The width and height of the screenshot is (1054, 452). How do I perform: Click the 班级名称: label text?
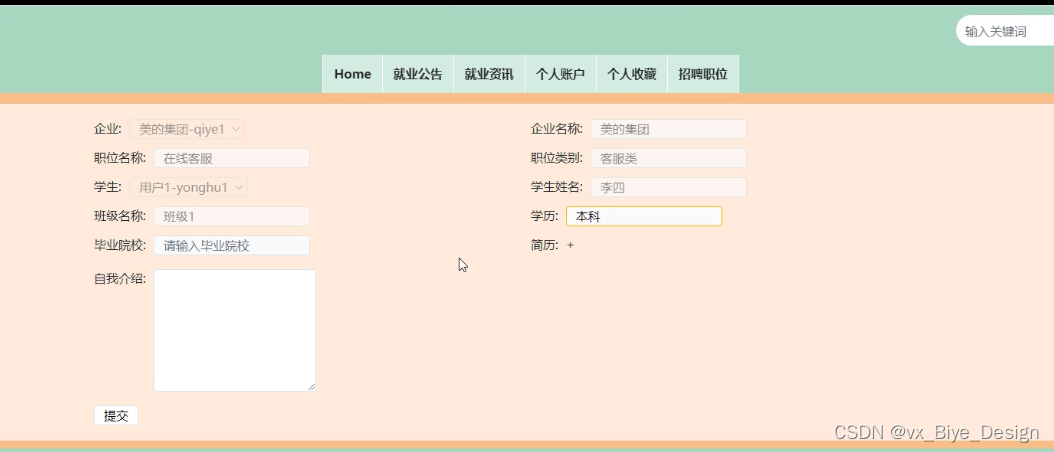(120, 216)
